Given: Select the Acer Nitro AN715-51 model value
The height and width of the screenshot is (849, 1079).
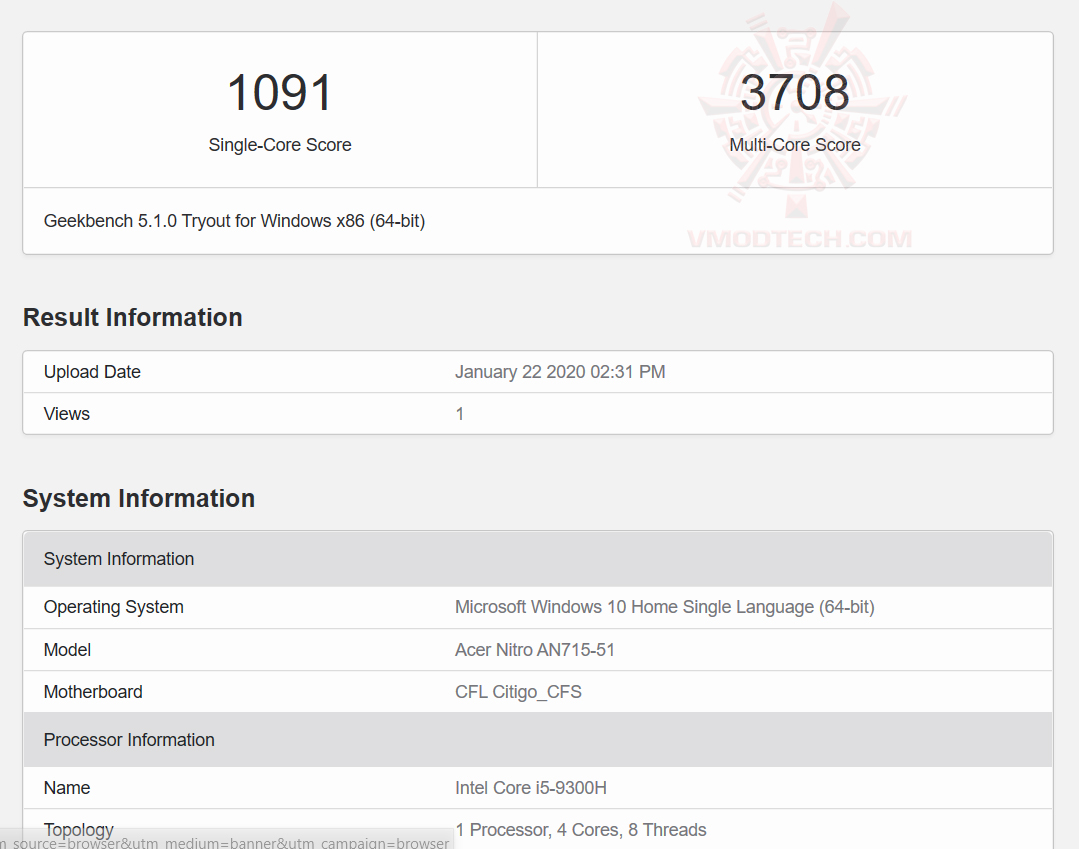Looking at the screenshot, I should click(x=535, y=649).
